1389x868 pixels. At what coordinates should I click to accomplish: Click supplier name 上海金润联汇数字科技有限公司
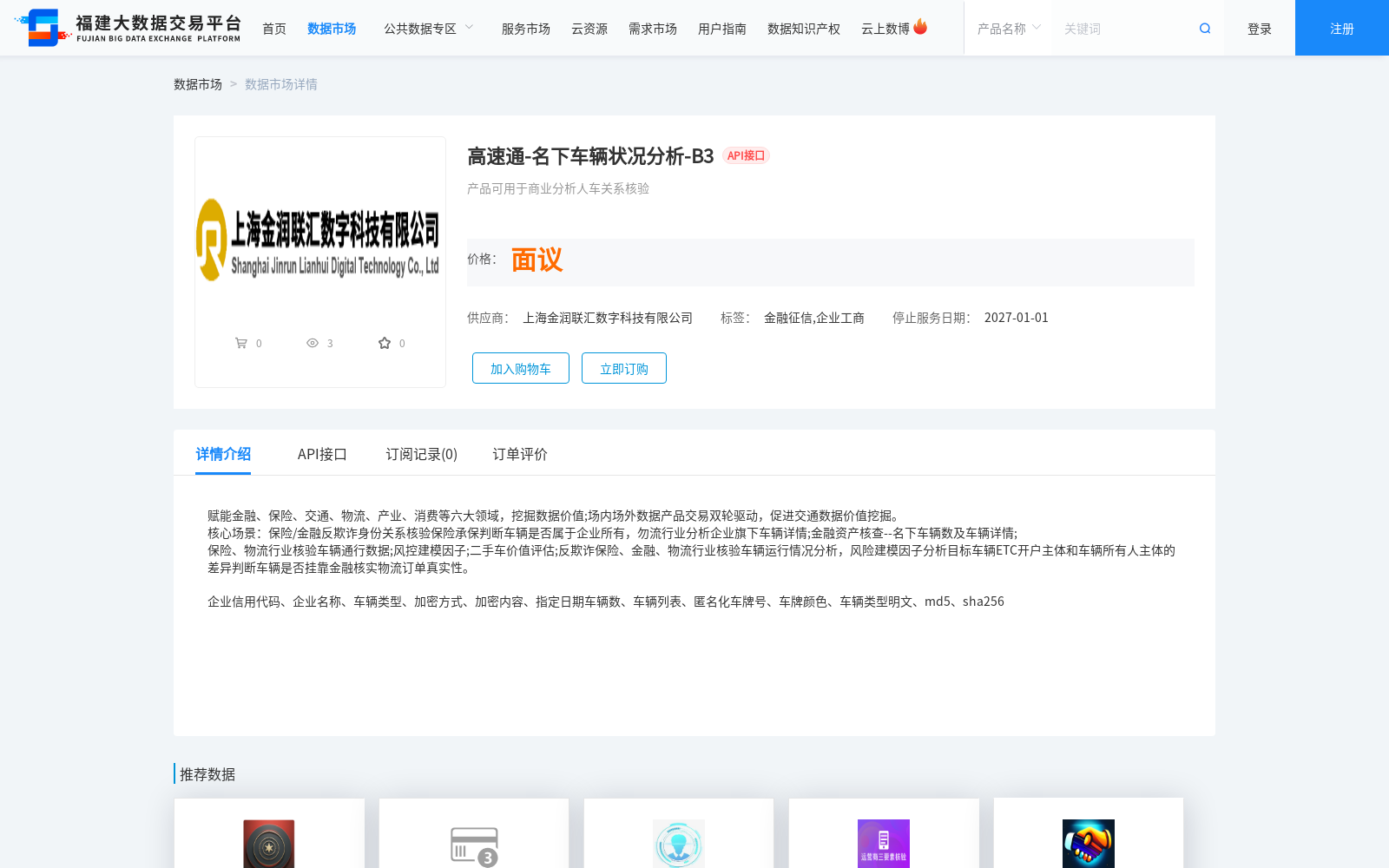[x=608, y=318]
